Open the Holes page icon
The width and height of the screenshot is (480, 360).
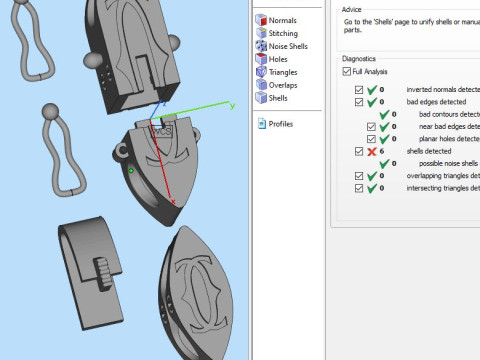tap(261, 59)
